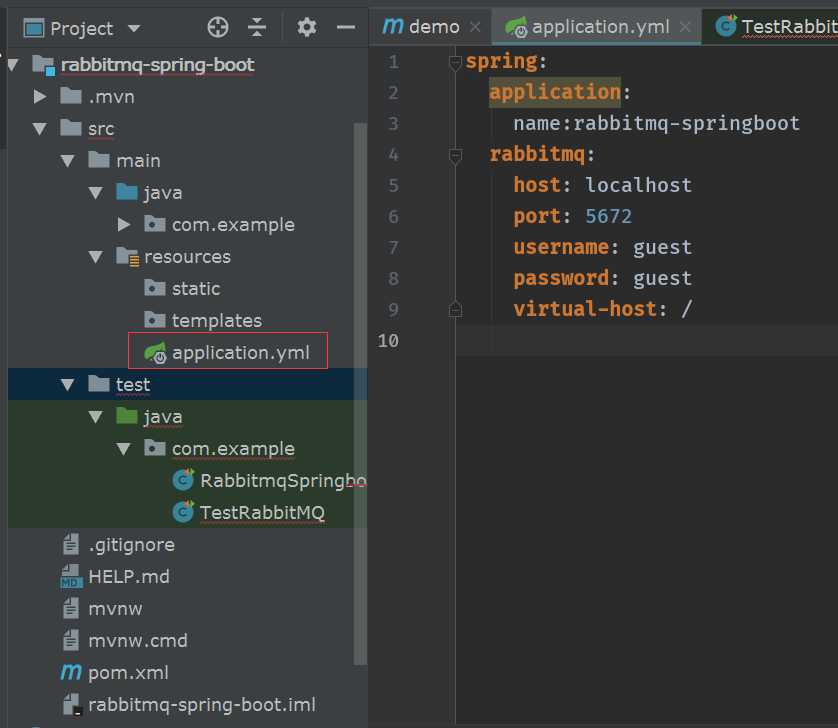
Task: Select HELP.md in project tree
Action: click(129, 576)
